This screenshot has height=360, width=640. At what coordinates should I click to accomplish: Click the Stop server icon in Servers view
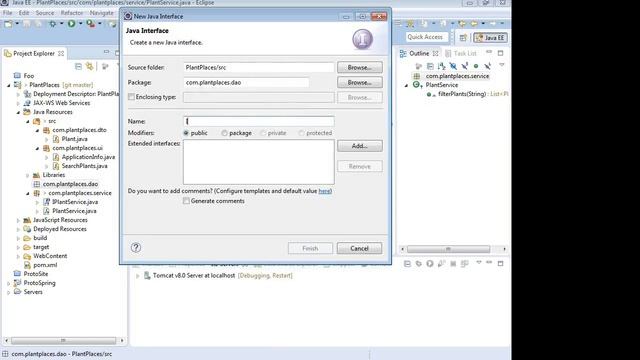click(453, 264)
